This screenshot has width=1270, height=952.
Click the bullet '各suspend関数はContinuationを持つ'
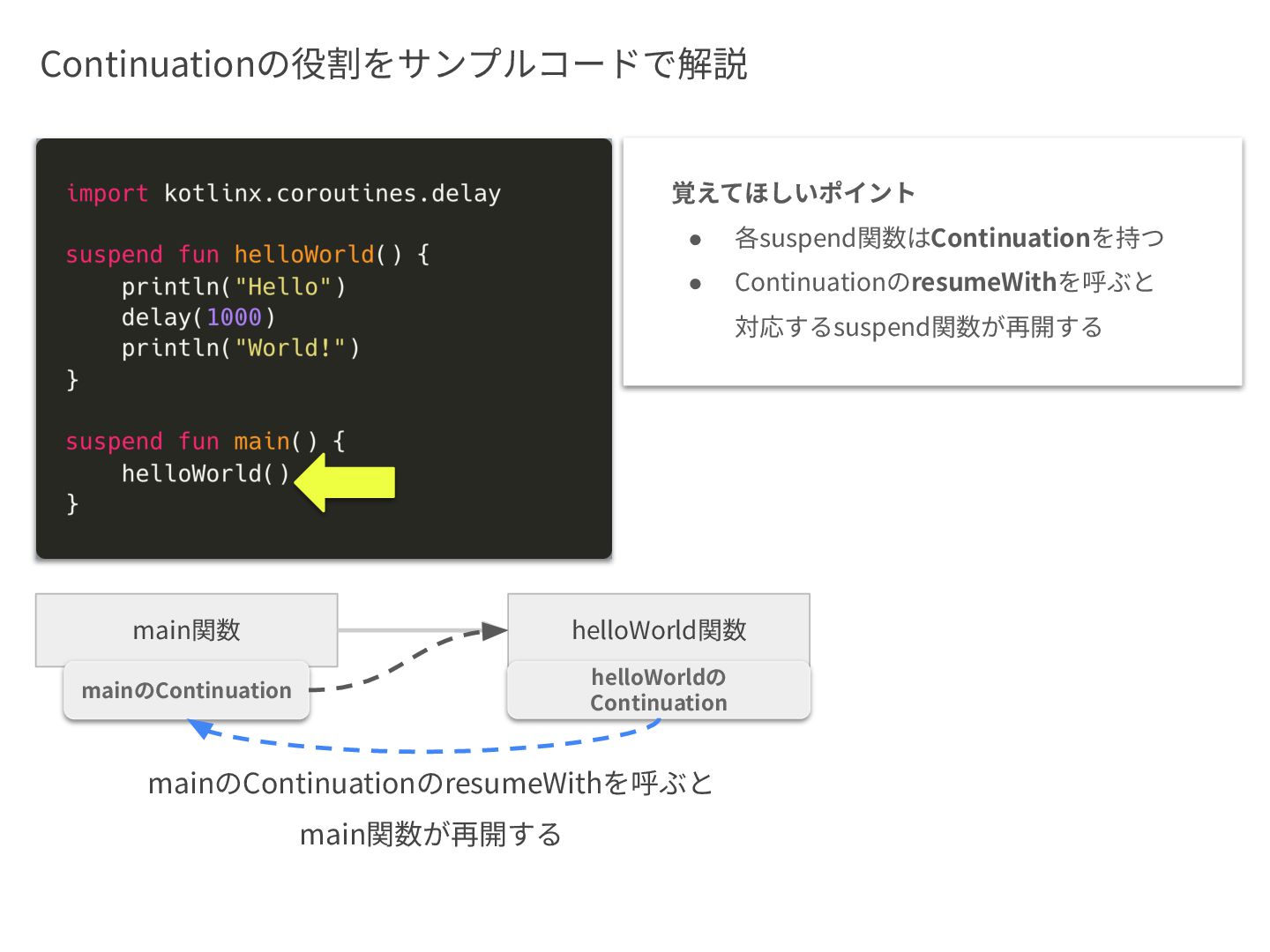(949, 238)
